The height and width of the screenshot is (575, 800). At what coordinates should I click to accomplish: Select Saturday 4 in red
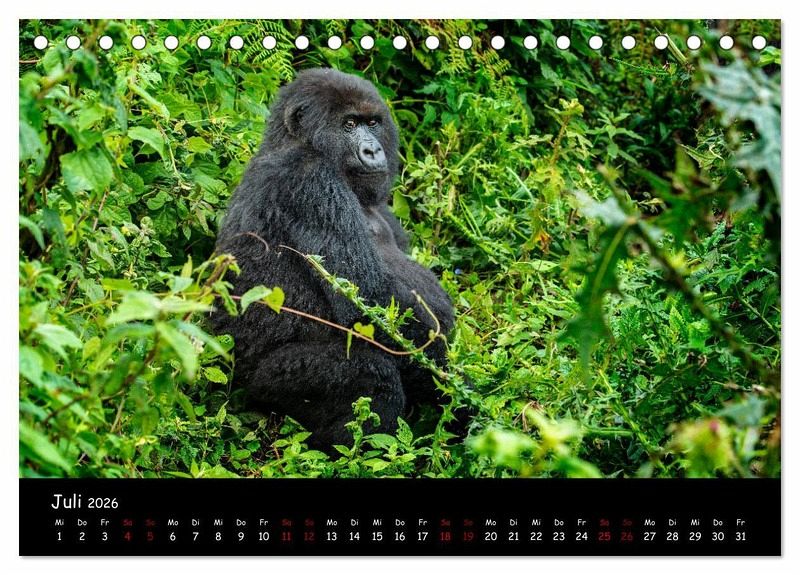127,536
